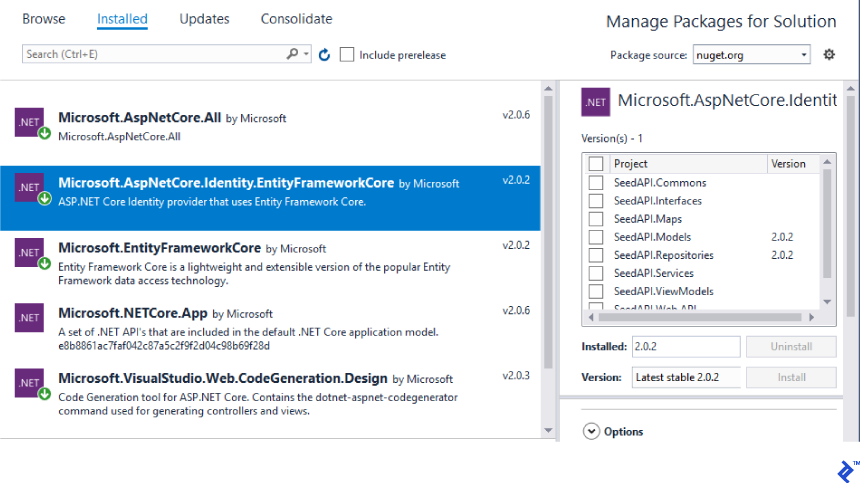Click the Microsoft.NETCore.App .NET package icon

point(29,317)
